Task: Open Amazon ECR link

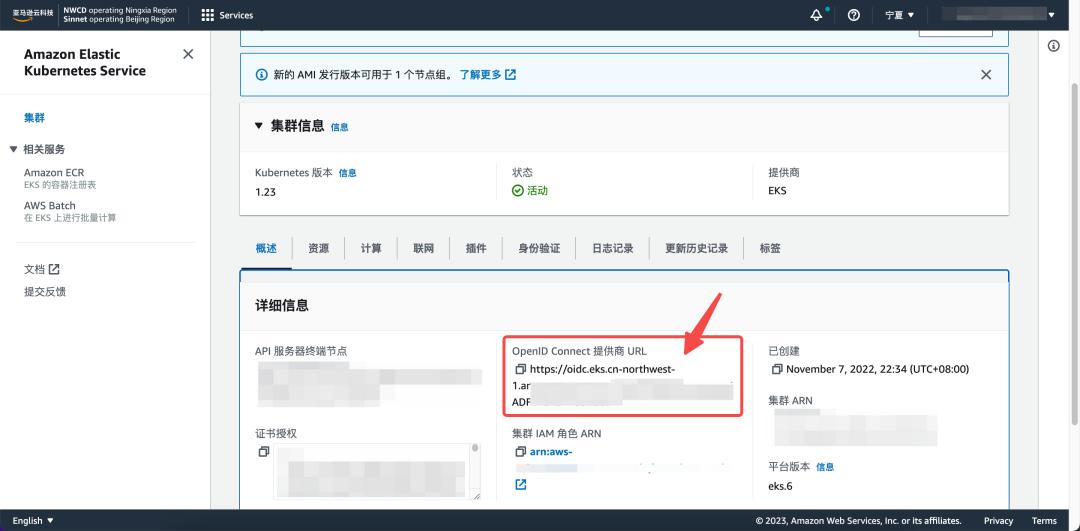Action: 54,172
